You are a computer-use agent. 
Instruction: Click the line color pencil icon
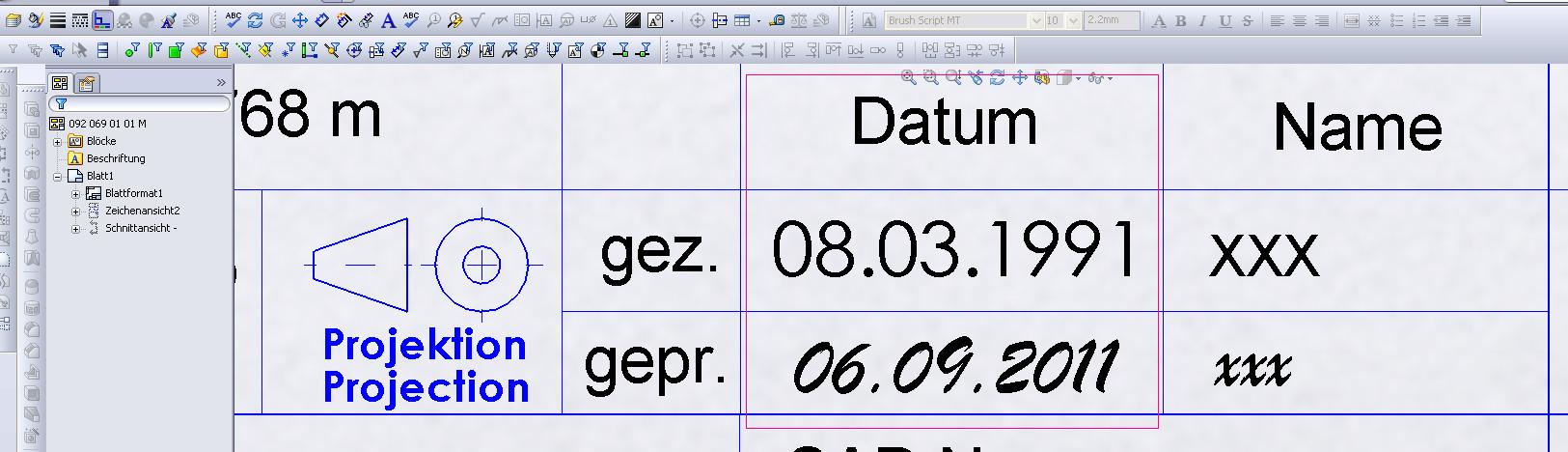(36, 20)
